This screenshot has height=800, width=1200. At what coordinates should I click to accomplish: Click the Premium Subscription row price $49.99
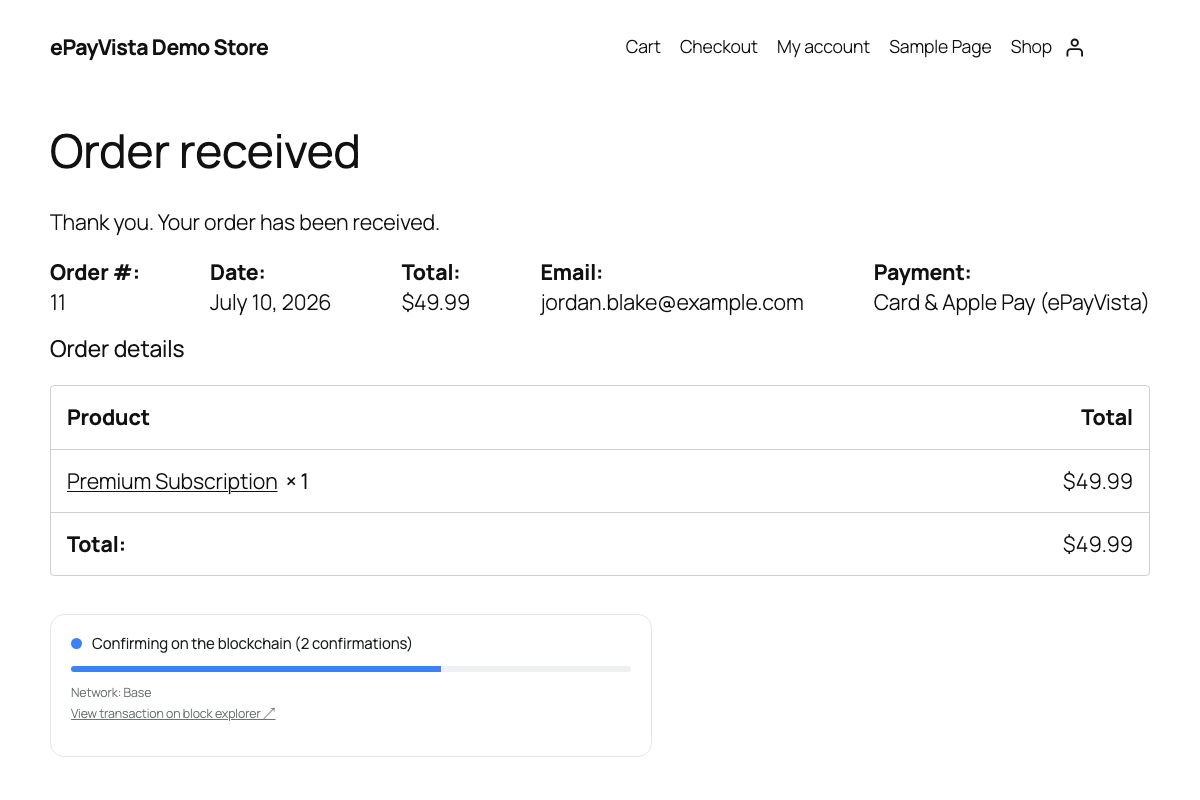pos(1098,481)
